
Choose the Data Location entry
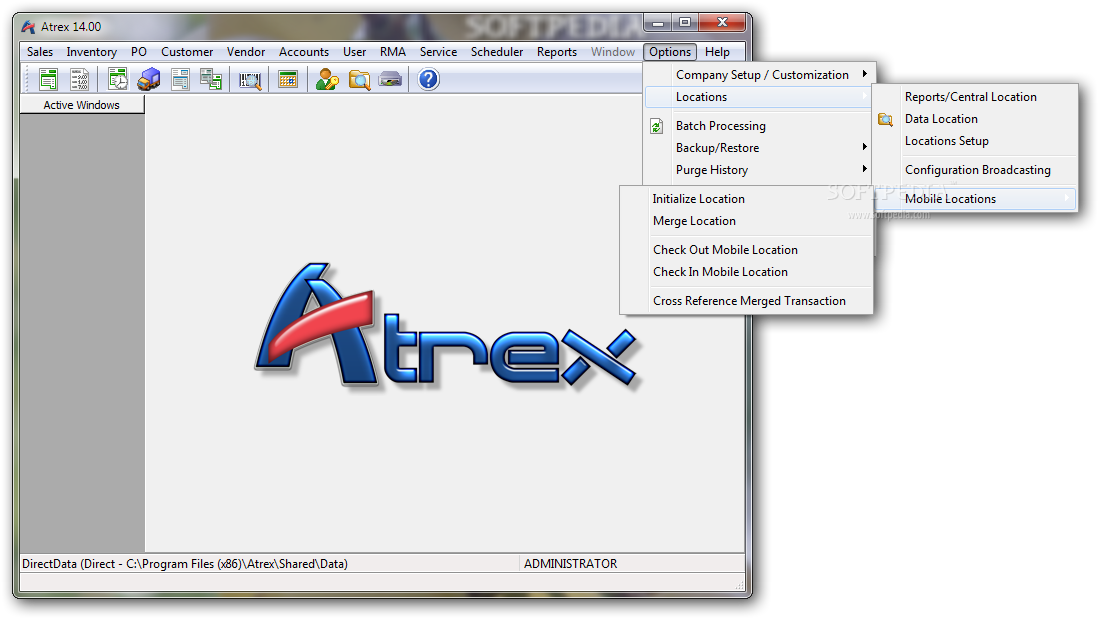click(976, 119)
